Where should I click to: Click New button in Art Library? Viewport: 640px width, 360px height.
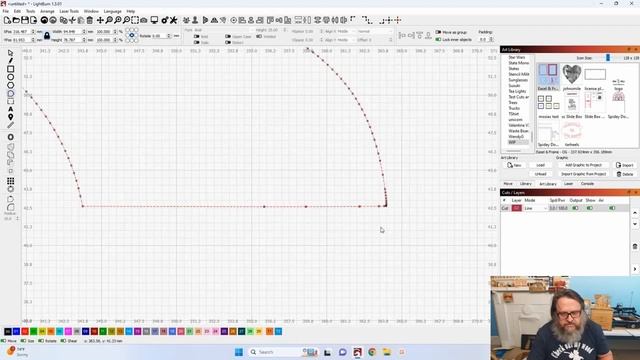[x=514, y=165]
